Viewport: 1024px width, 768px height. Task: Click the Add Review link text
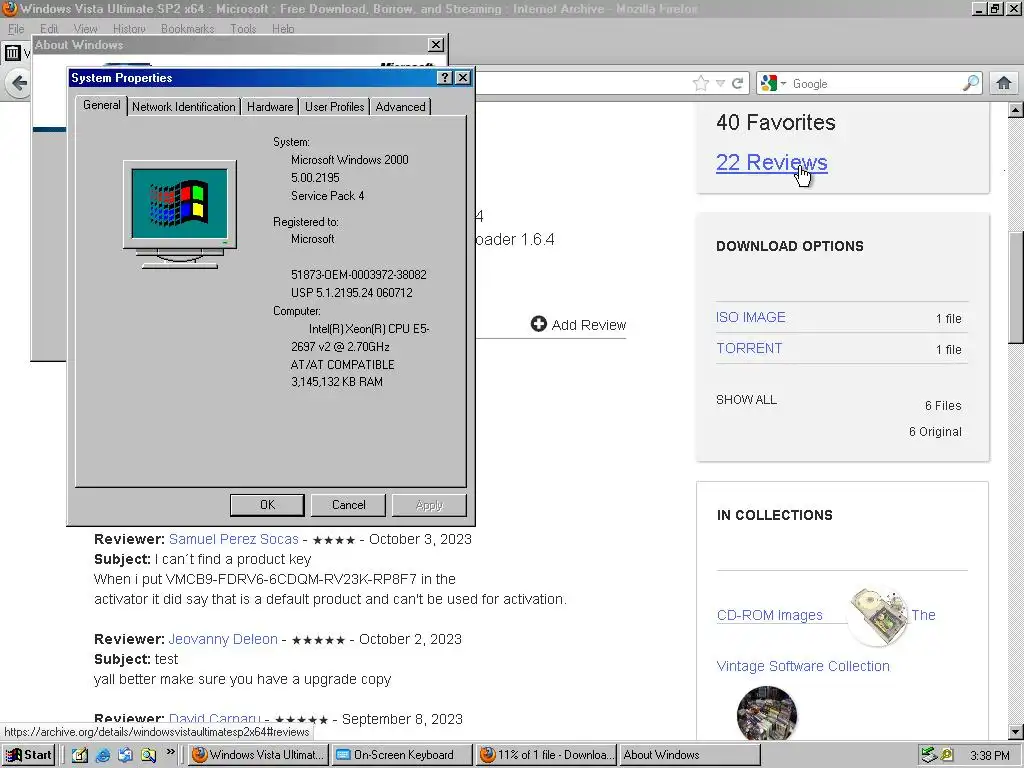point(588,325)
